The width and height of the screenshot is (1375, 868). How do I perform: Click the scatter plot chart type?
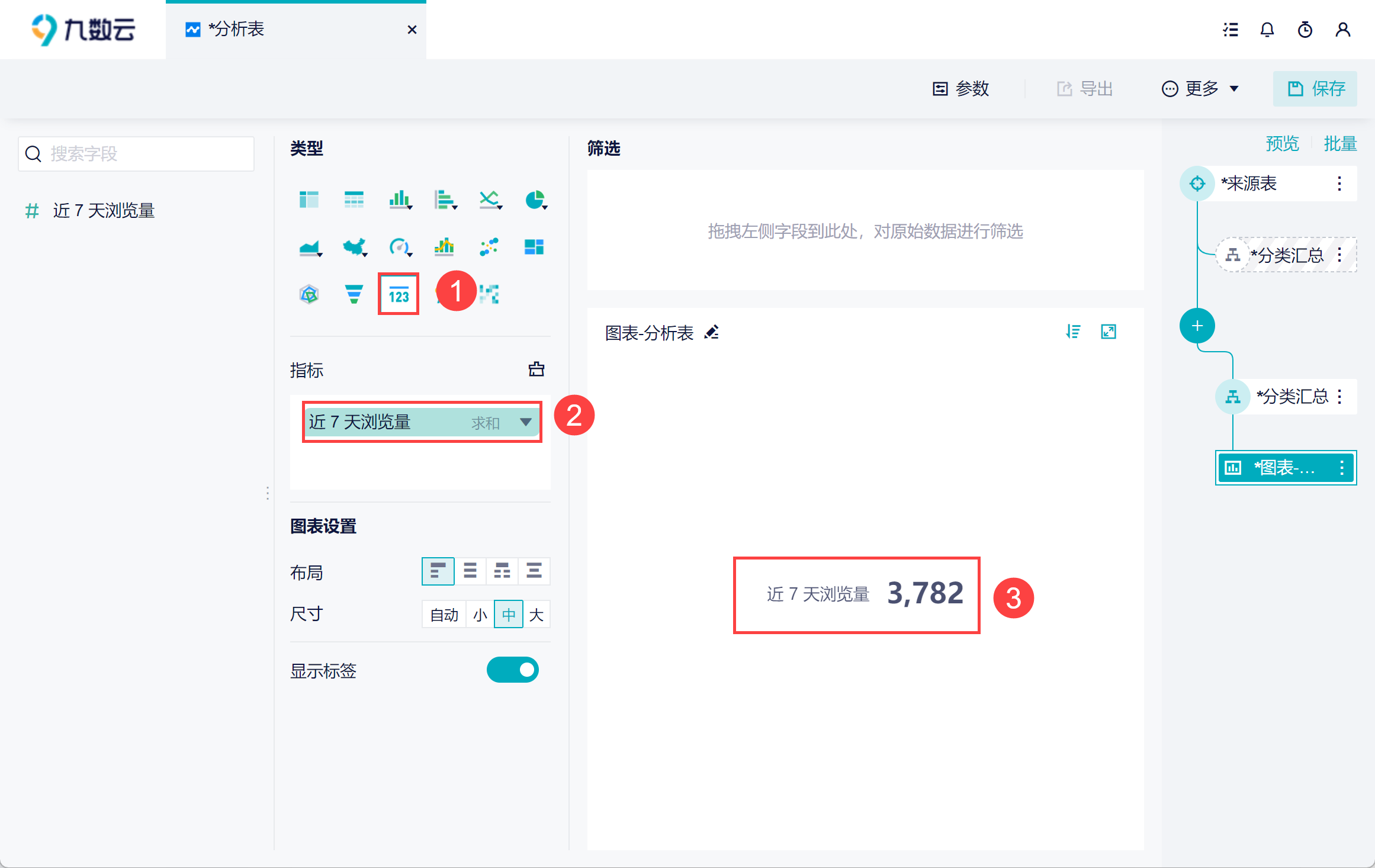pos(489,247)
